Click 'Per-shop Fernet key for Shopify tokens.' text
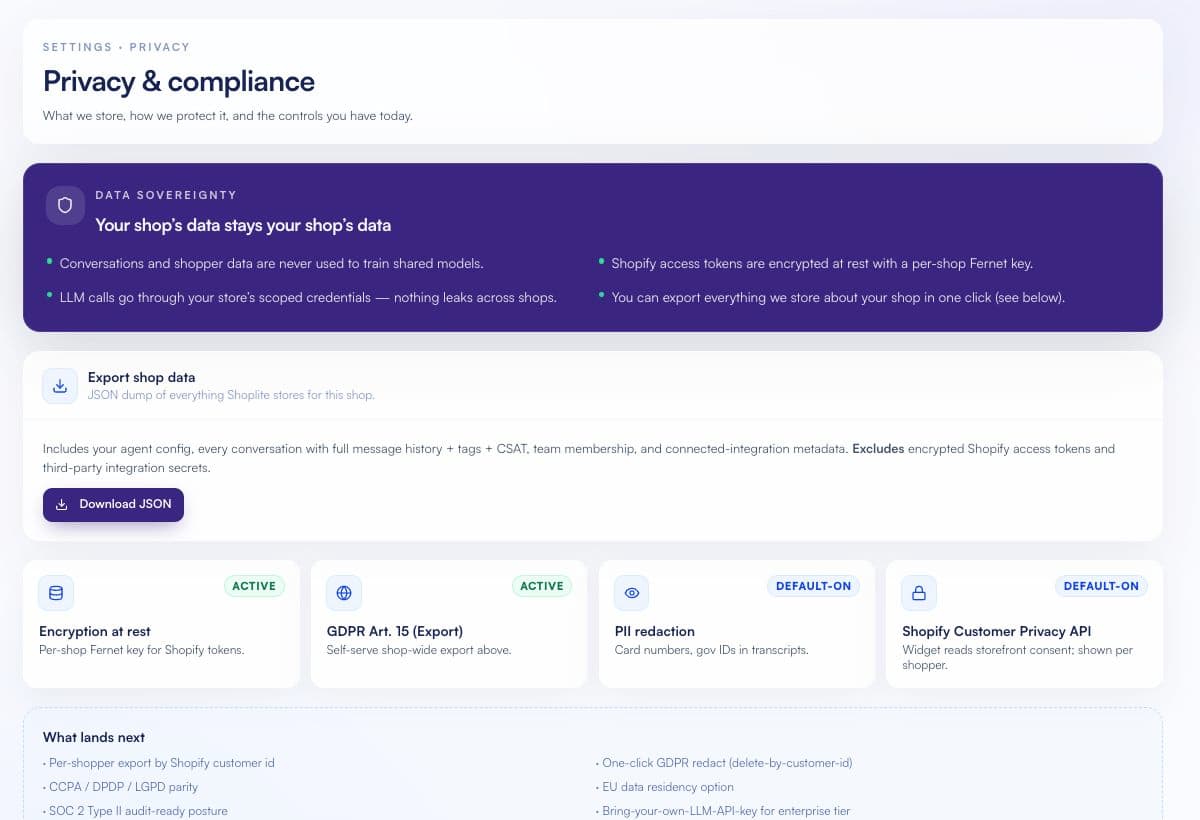 pos(141,650)
